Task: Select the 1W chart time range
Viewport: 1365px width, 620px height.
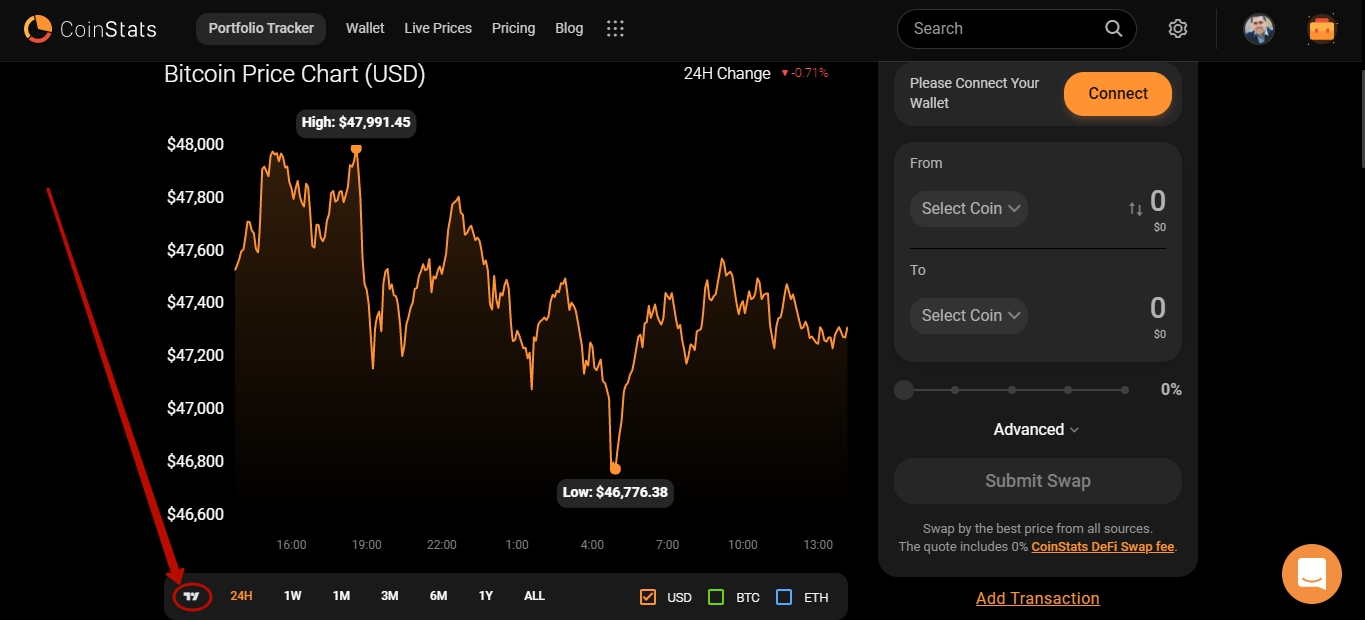Action: (292, 596)
